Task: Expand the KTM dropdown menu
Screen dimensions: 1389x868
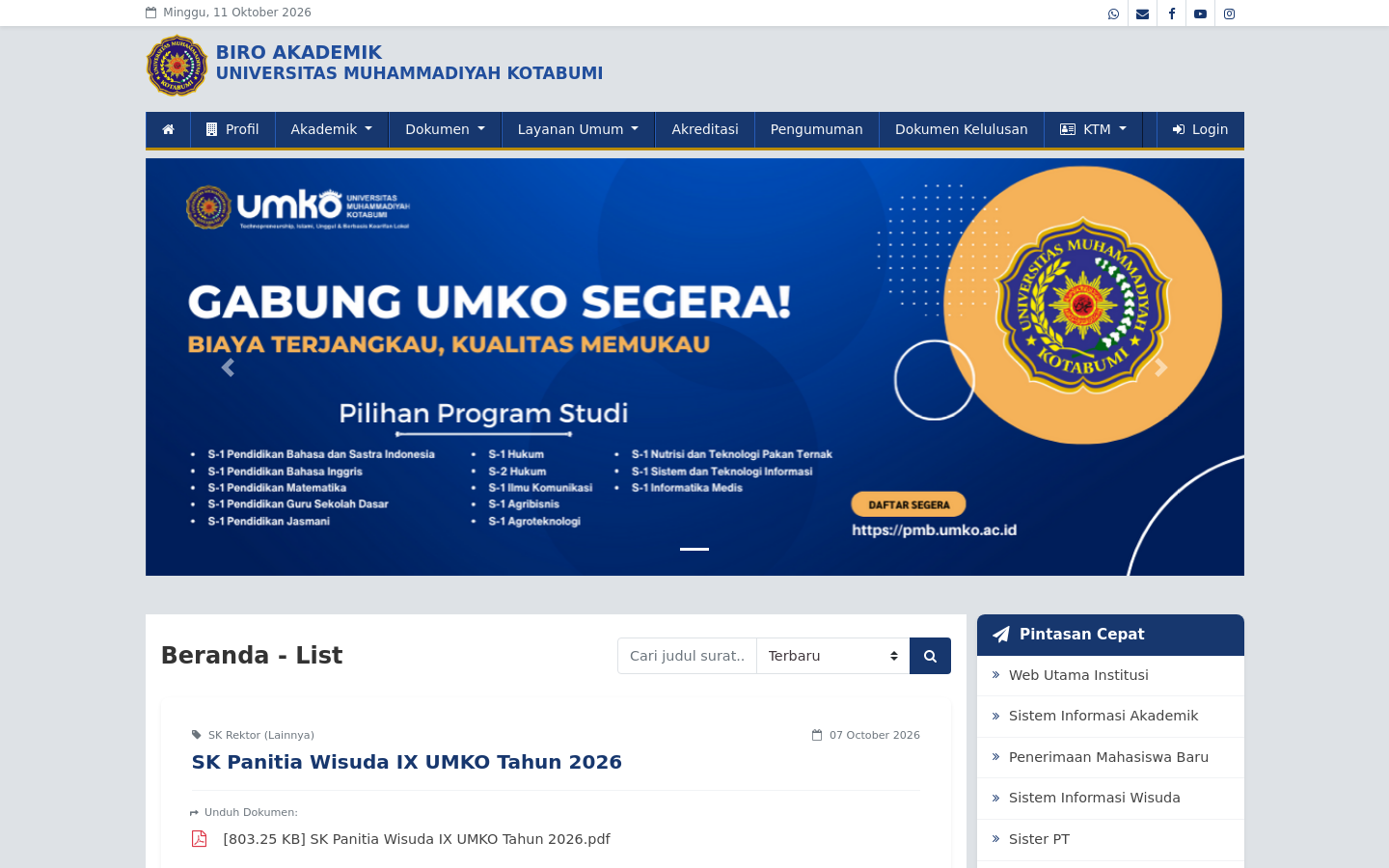Action: click(1093, 129)
